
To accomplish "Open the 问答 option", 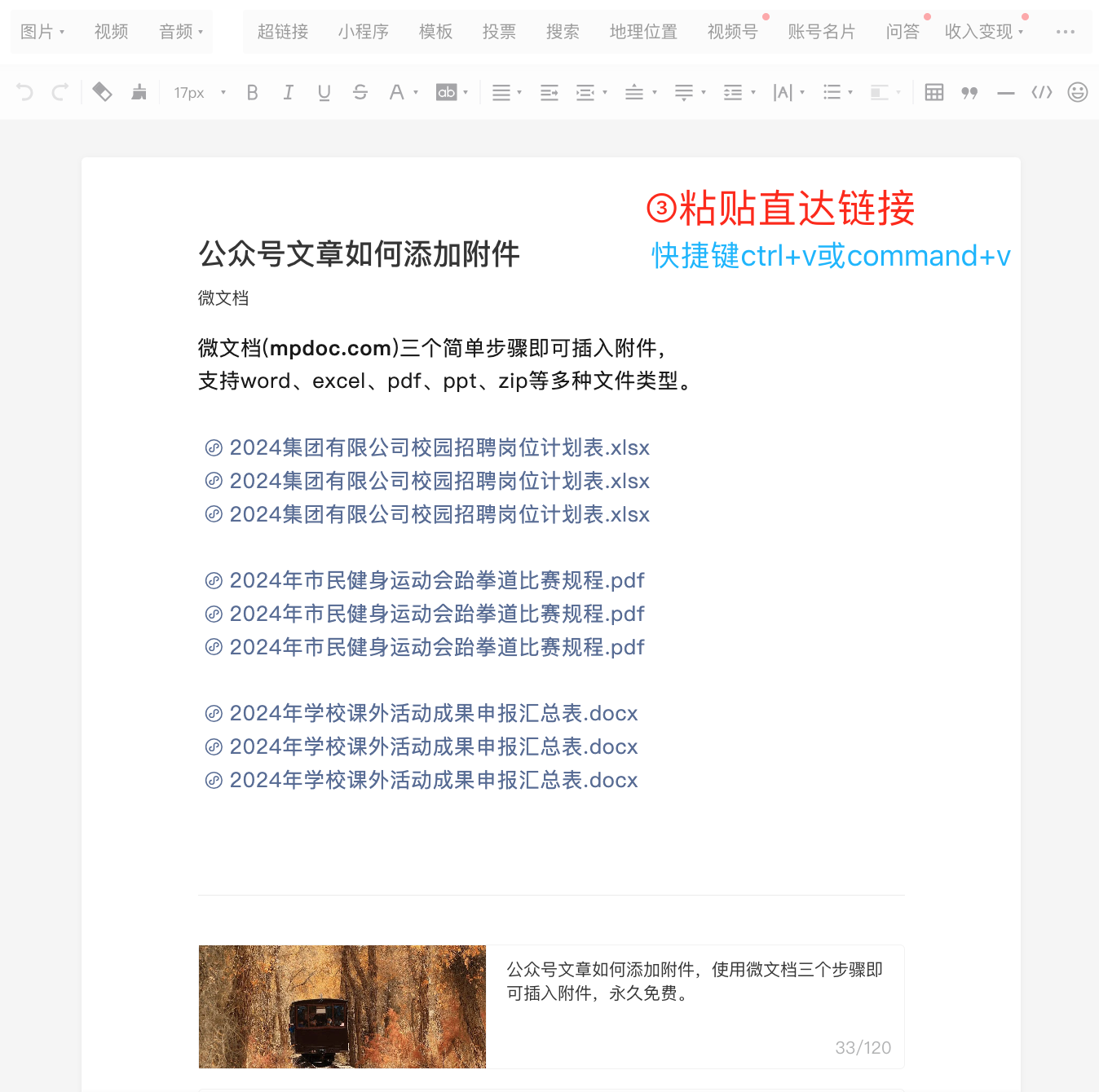I will [903, 32].
